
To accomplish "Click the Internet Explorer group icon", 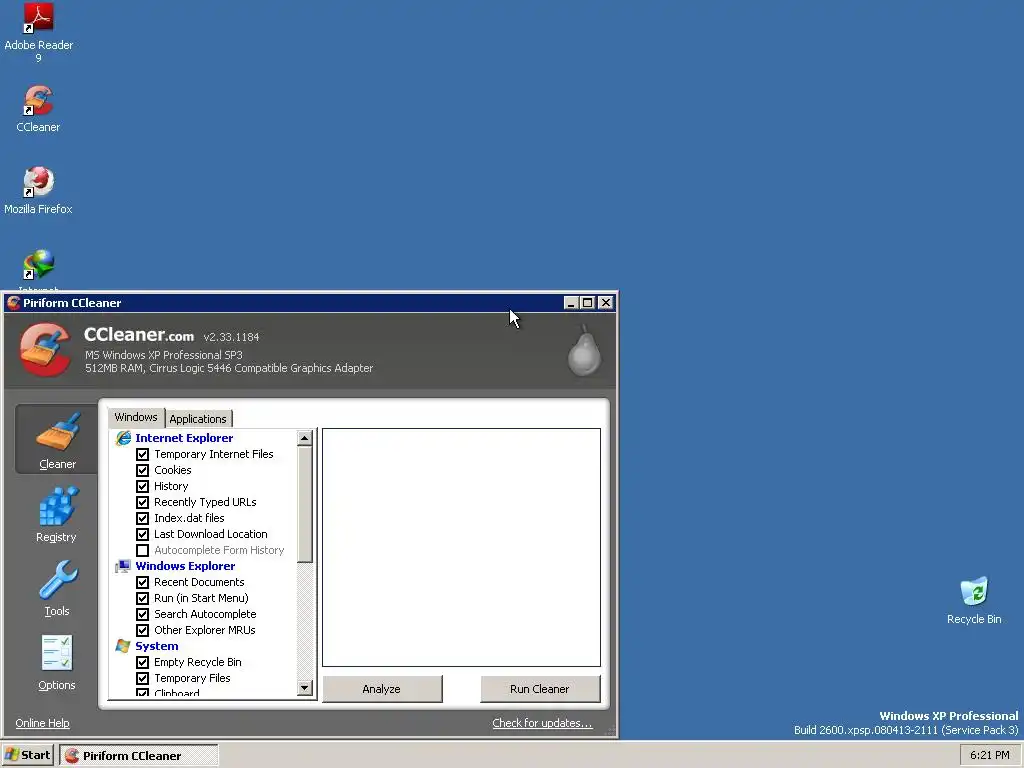I will pos(123,438).
